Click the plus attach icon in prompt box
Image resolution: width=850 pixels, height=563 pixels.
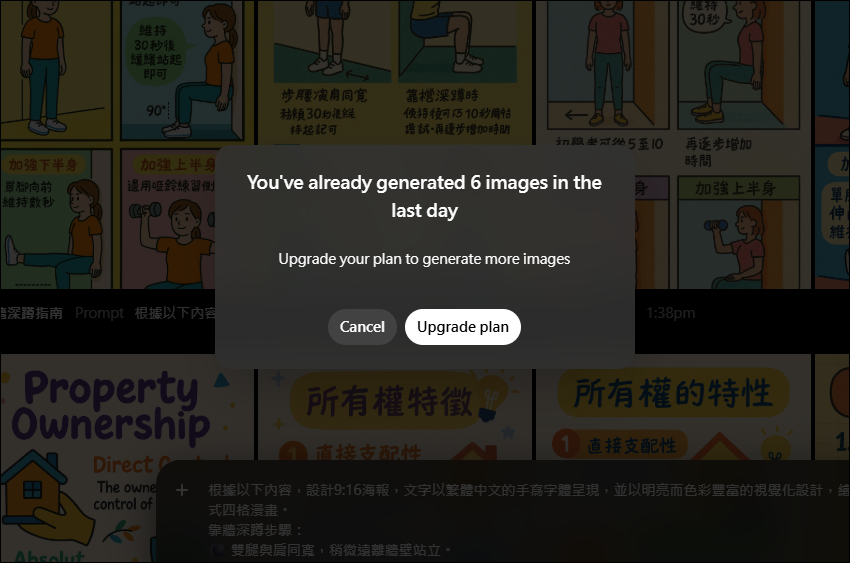(x=182, y=490)
